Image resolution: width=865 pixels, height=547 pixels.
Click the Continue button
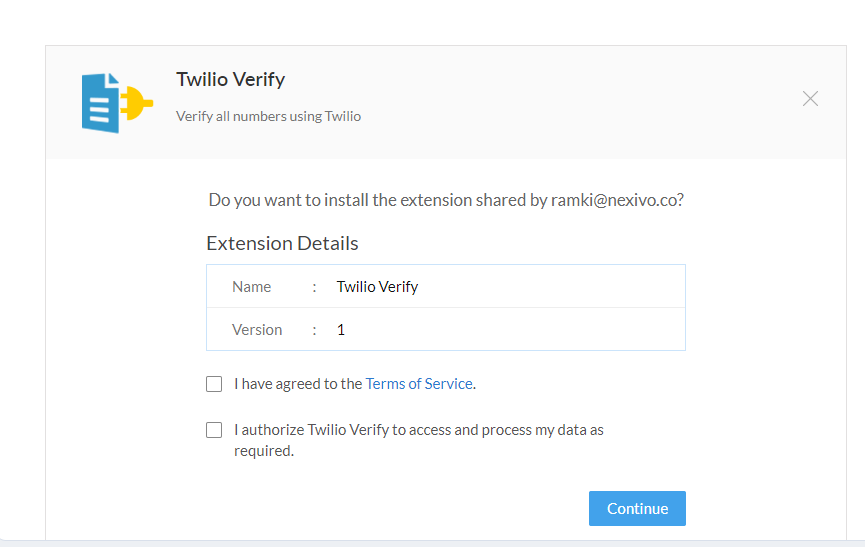tap(637, 508)
